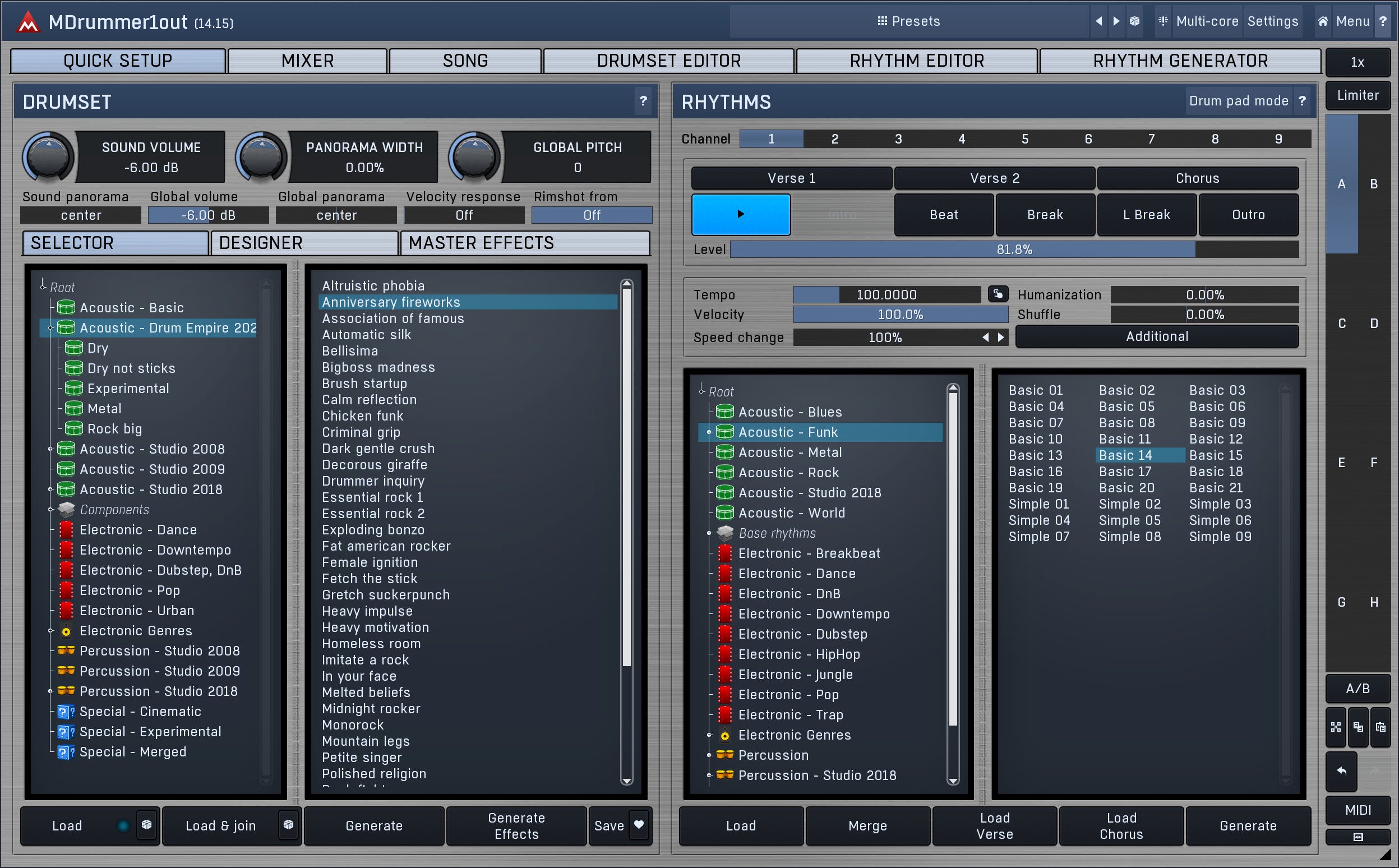Toggle the Rimshot from Off field

coord(592,215)
